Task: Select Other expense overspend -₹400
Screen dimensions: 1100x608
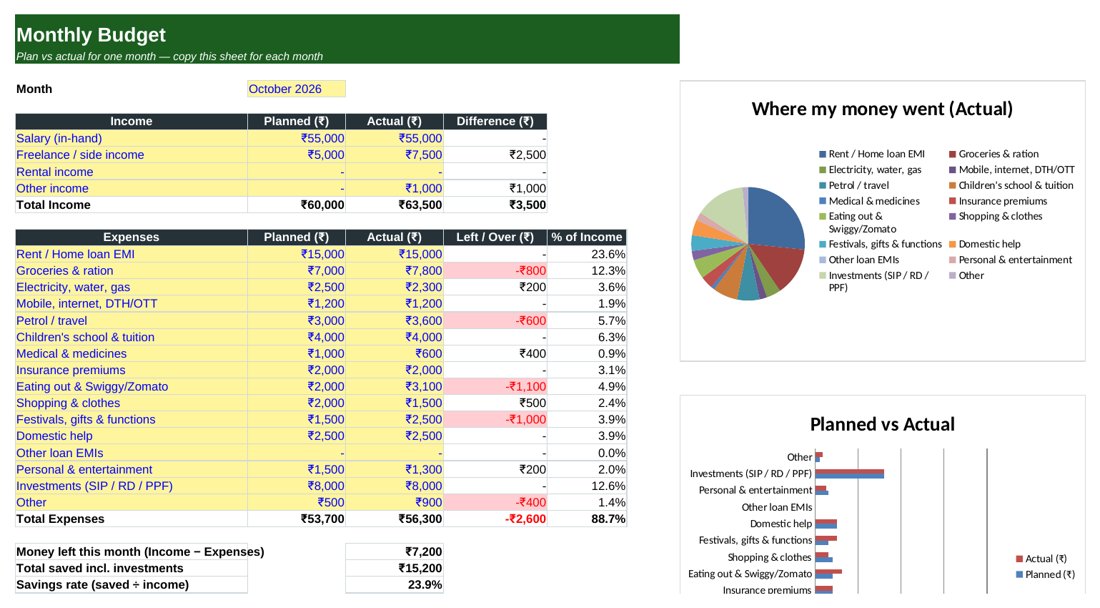Action: coord(495,503)
